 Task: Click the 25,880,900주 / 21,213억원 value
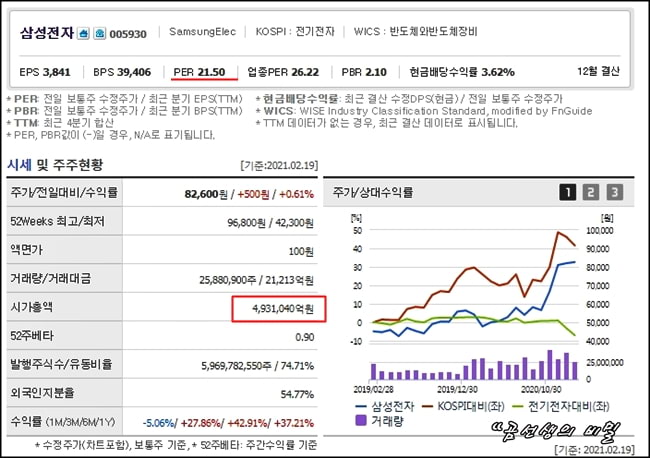[x=256, y=280]
